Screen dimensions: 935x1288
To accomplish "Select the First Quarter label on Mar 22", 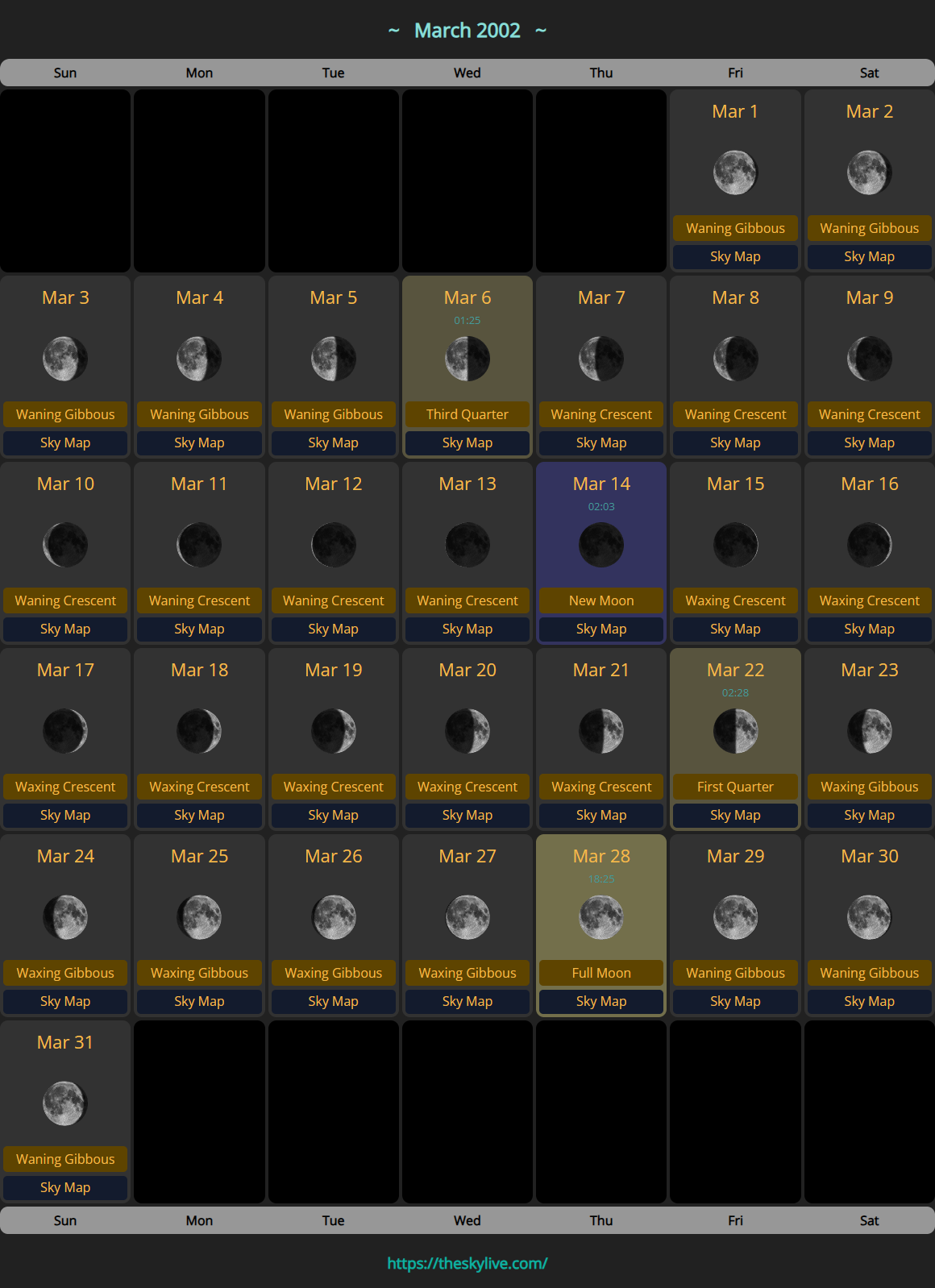I will (x=735, y=787).
